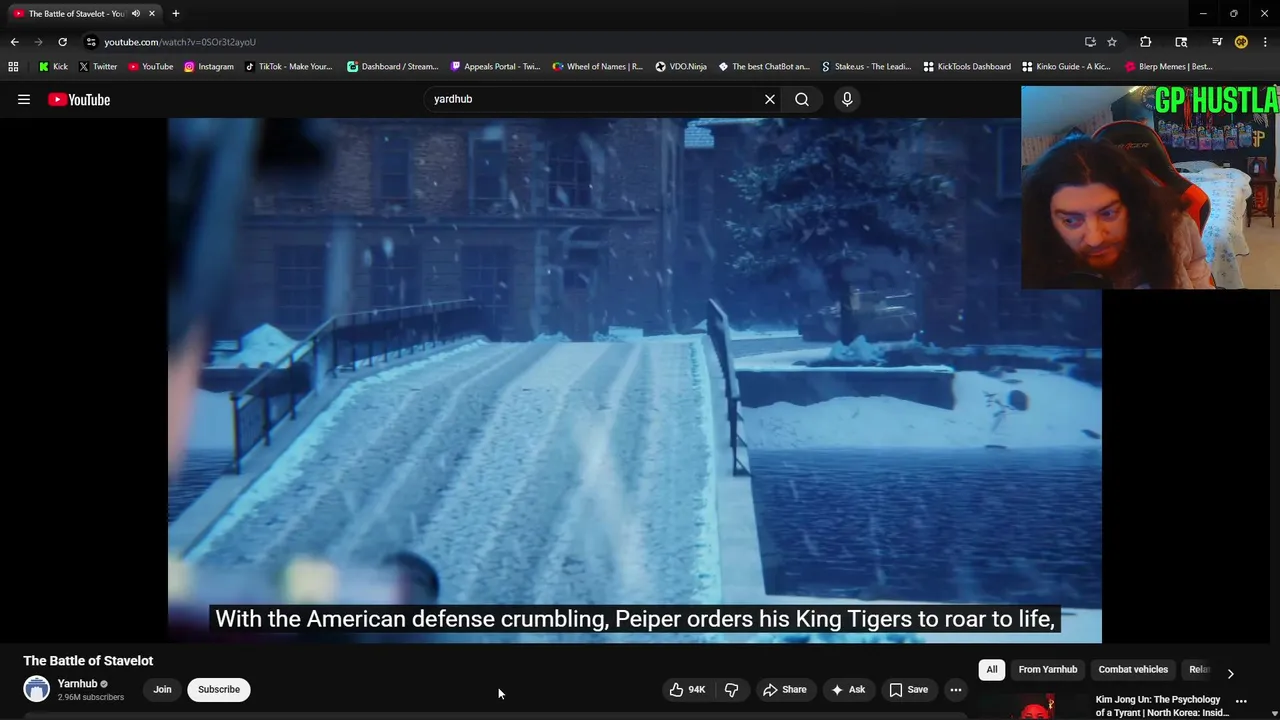Open the Ask AI button
Image resolution: width=1280 pixels, height=720 pixels.
848,689
